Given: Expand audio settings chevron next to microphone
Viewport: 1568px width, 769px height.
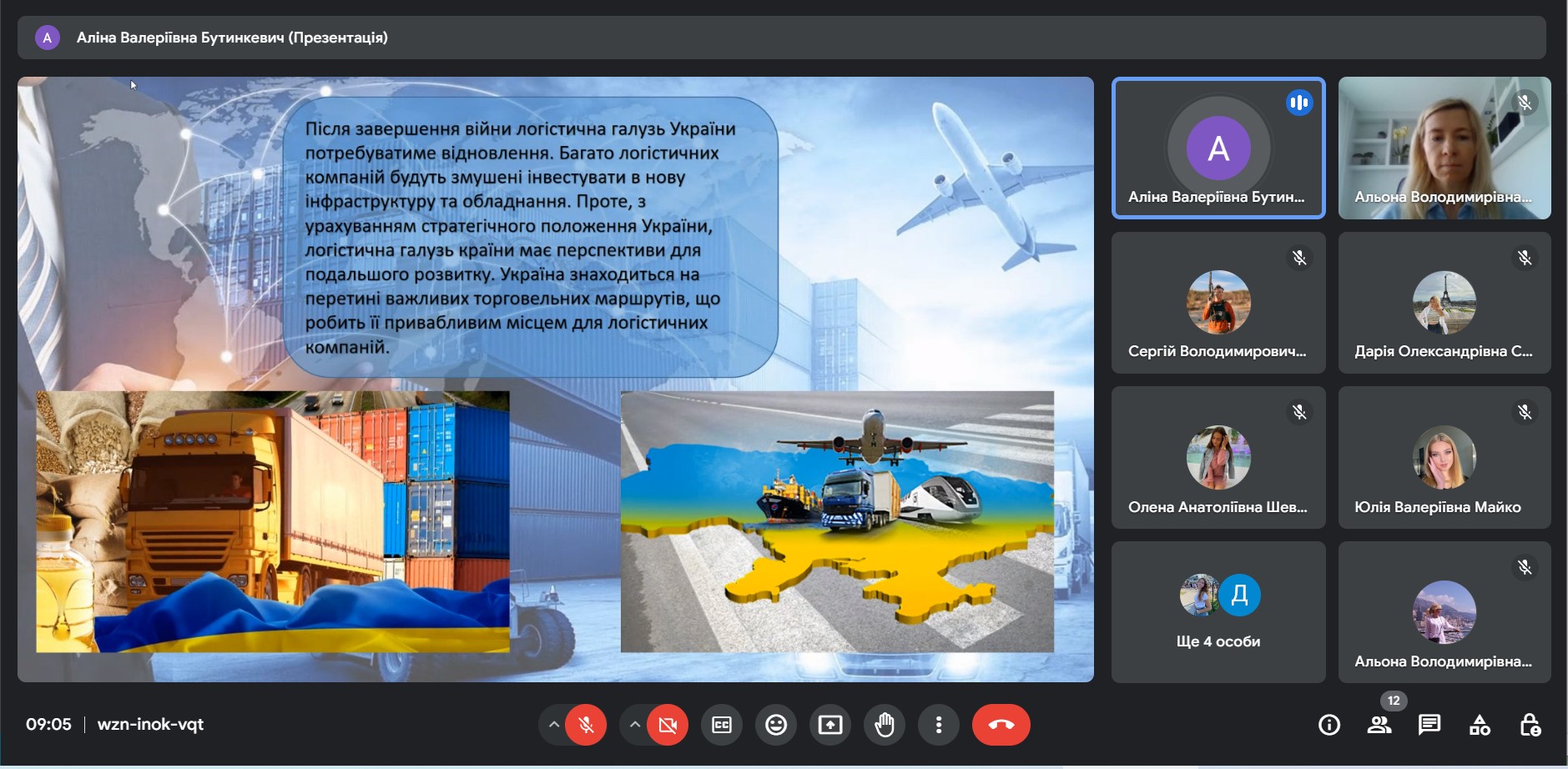Looking at the screenshot, I should [x=553, y=725].
